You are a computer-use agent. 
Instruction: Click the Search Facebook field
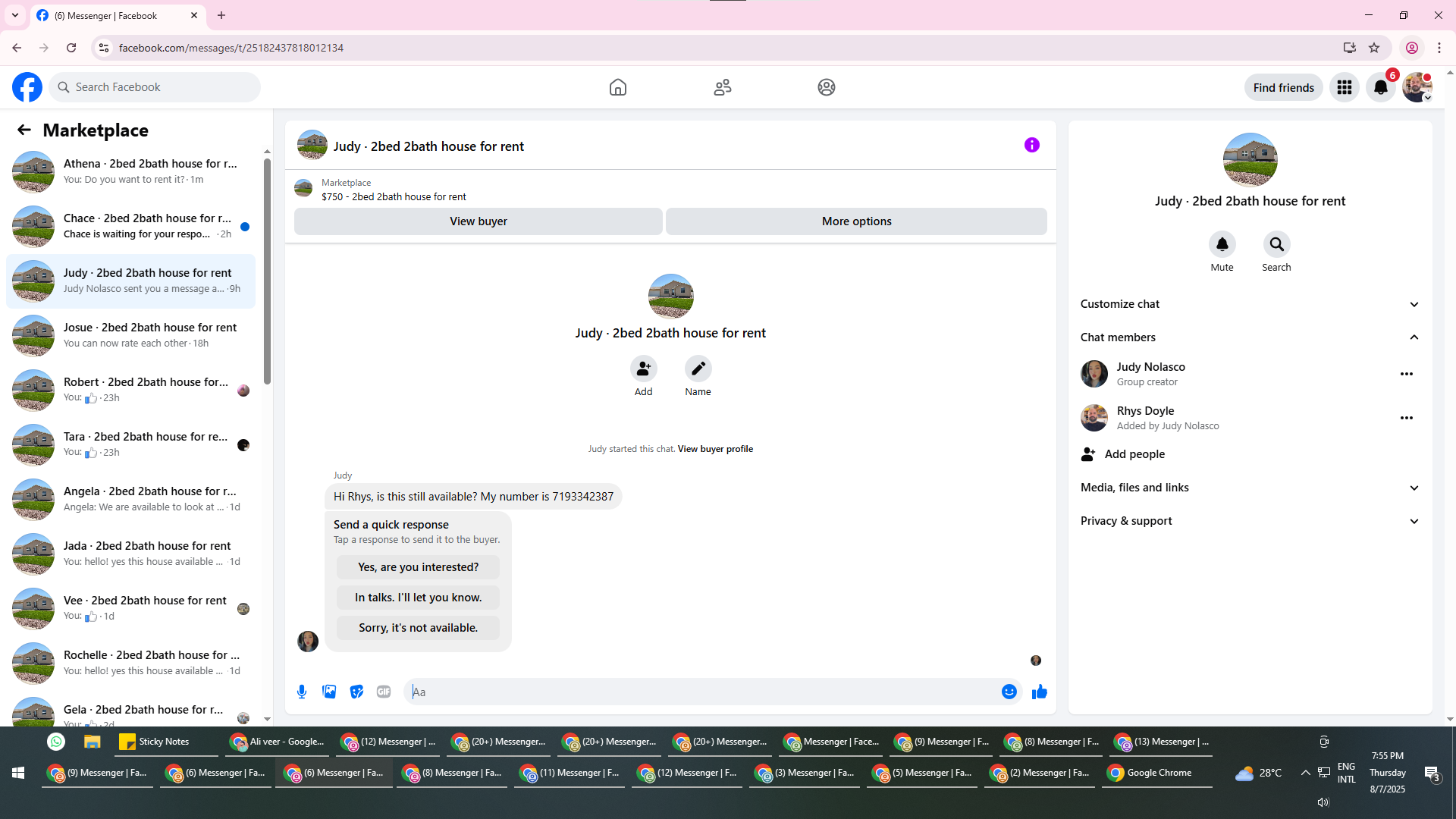tap(155, 87)
